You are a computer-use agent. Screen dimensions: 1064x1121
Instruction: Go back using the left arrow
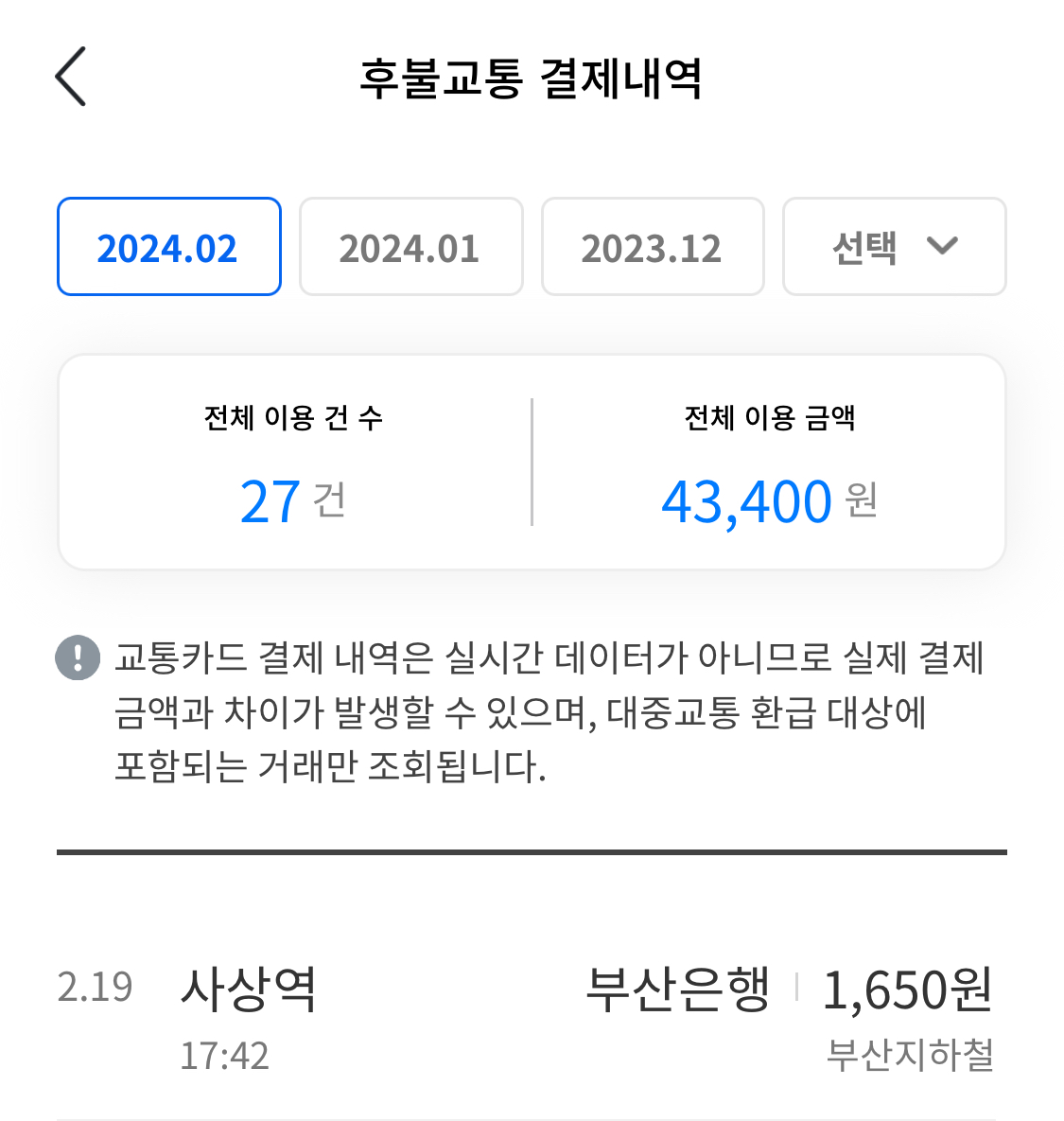click(x=71, y=77)
